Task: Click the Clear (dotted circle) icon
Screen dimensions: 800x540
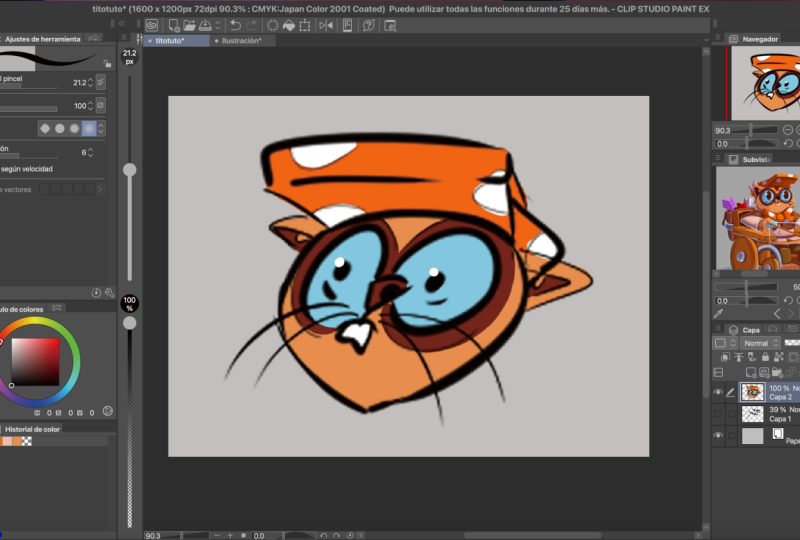Action: (x=273, y=26)
